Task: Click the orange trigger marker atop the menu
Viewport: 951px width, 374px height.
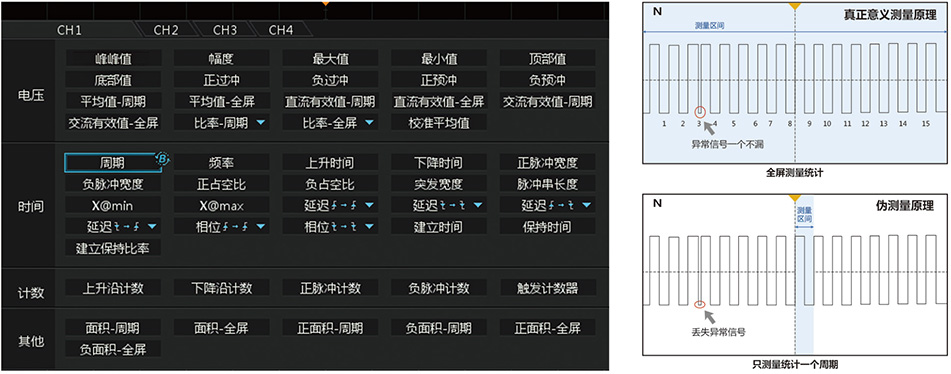Action: tap(326, 3)
